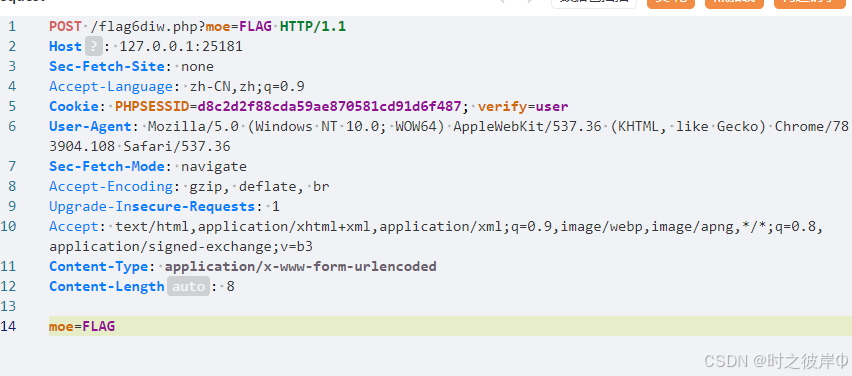Go forward using the right arrow above the editor

[531, 2]
